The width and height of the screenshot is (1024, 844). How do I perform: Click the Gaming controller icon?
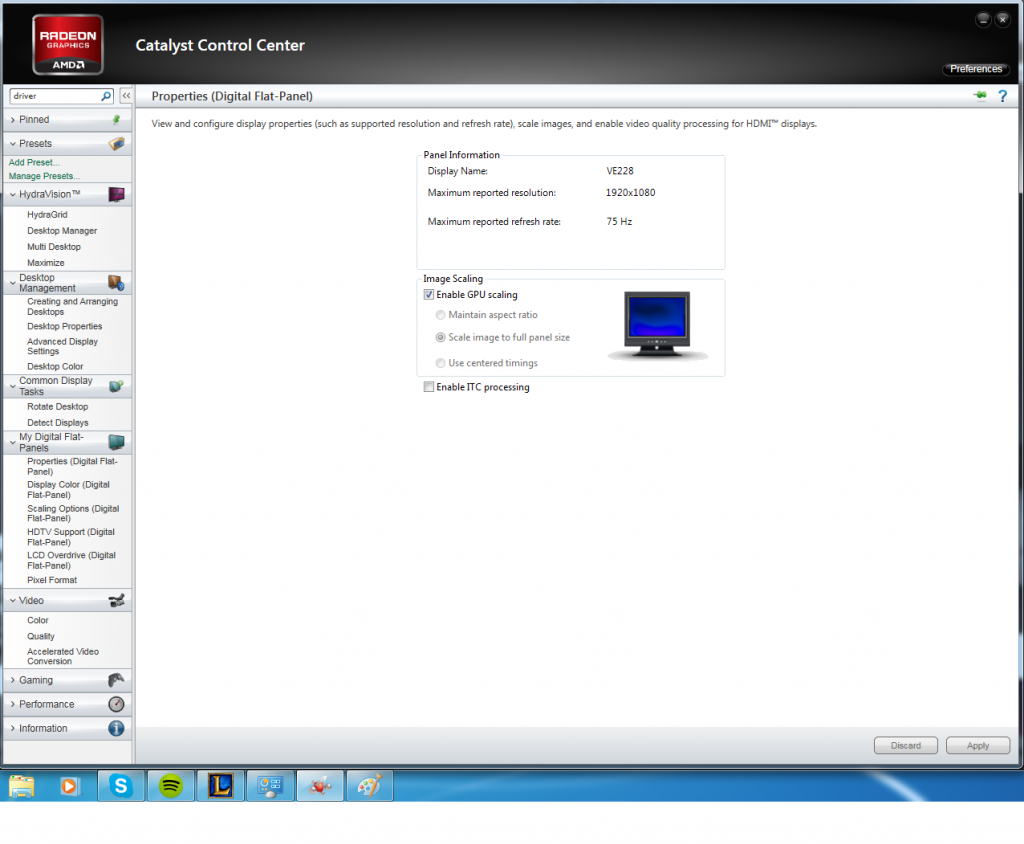coord(116,680)
